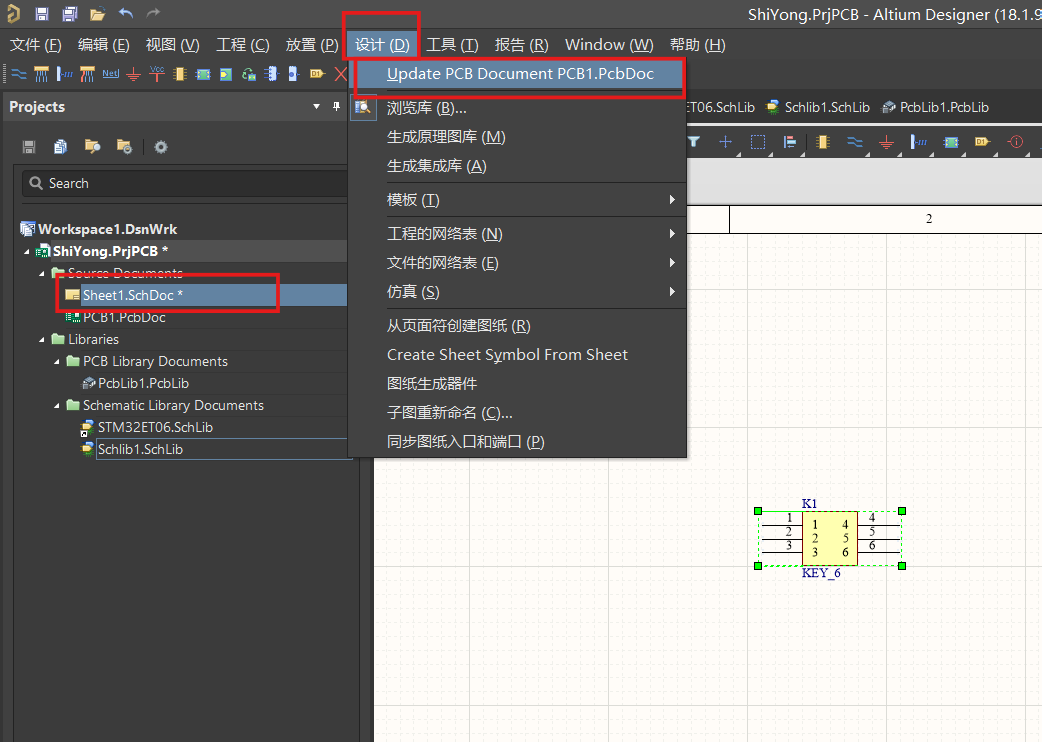Screen dimensions: 1042x742
Task: Open the Projects panel settings gear
Action: pos(160,147)
